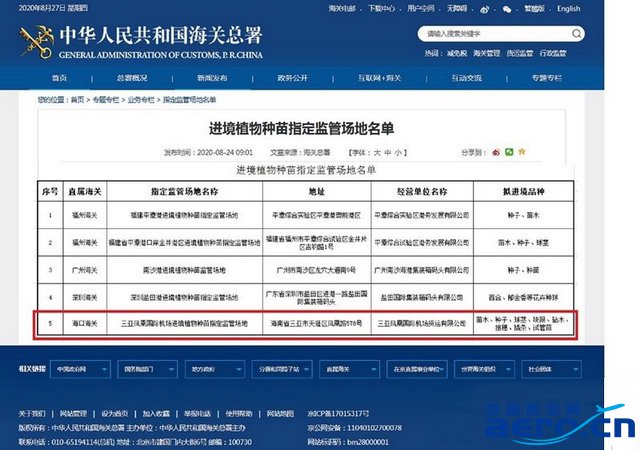Viewport: 640px width, 450px height.
Task: Click 业务专栏 in the breadcrumb
Action: 141,100
